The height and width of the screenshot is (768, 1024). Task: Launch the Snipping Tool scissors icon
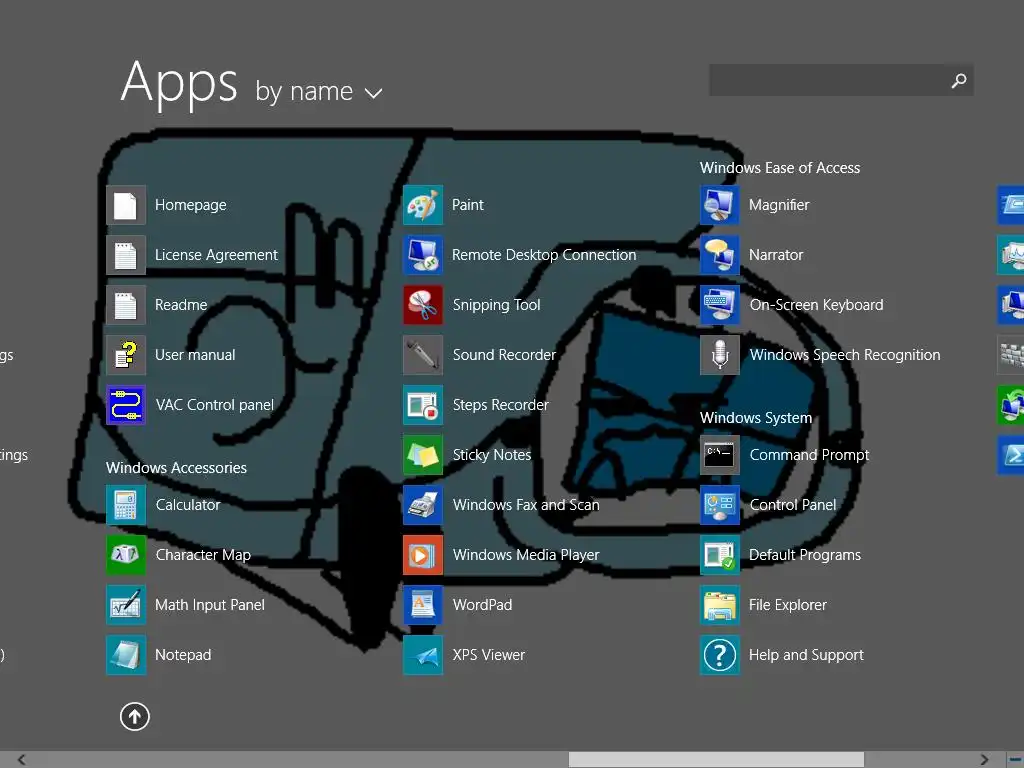point(423,305)
